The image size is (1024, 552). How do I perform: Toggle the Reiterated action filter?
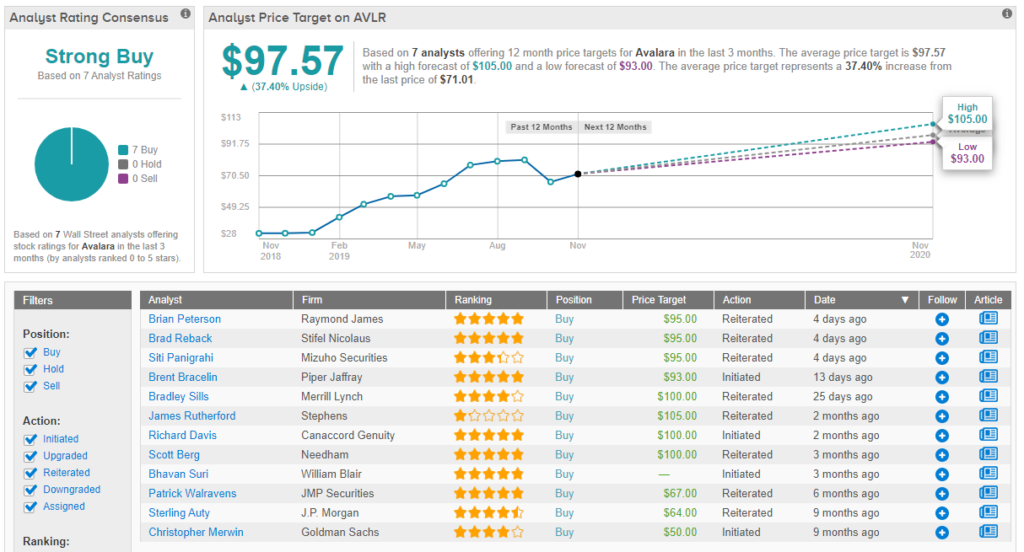pos(30,474)
